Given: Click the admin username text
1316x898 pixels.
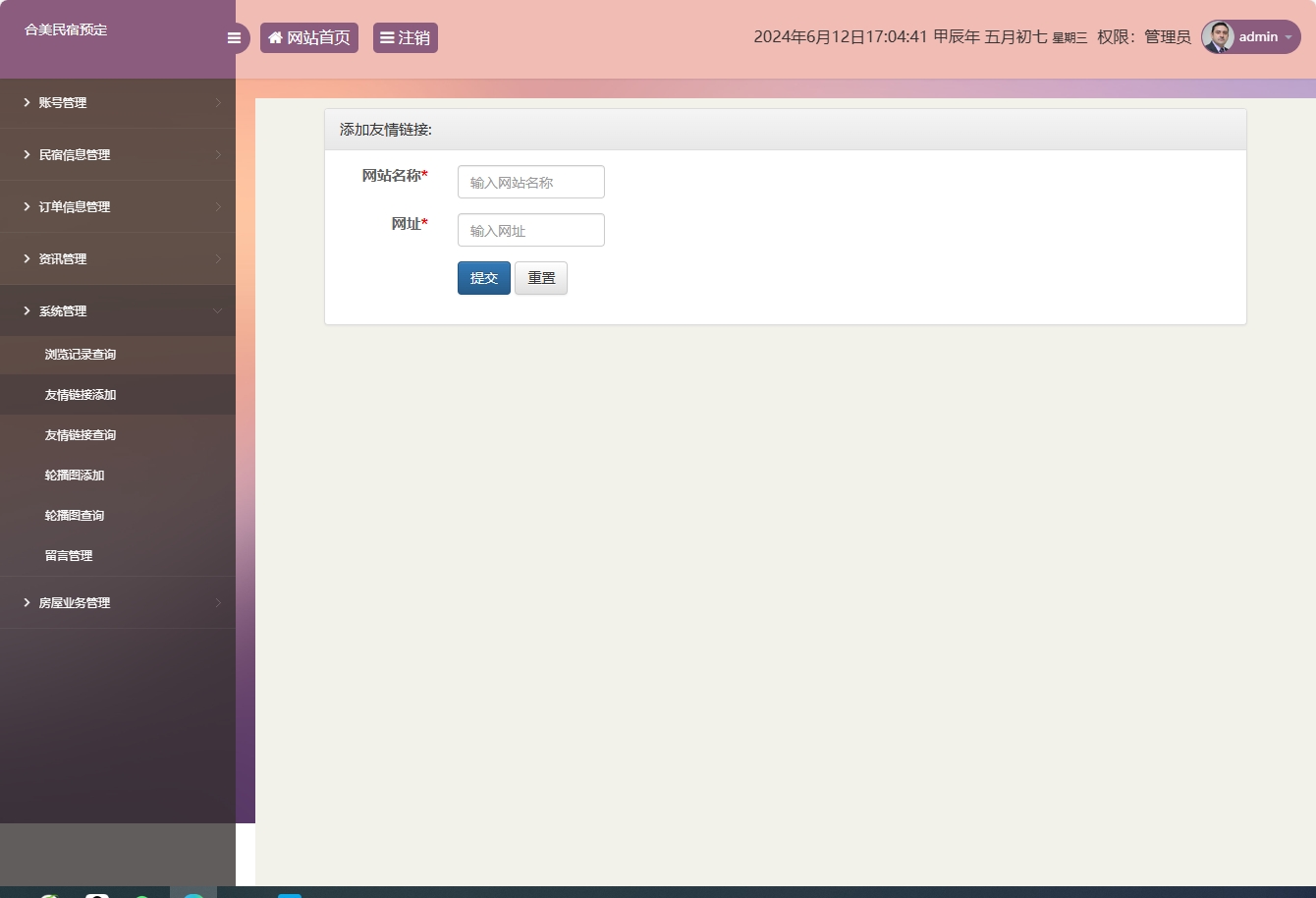Looking at the screenshot, I should pos(1258,37).
